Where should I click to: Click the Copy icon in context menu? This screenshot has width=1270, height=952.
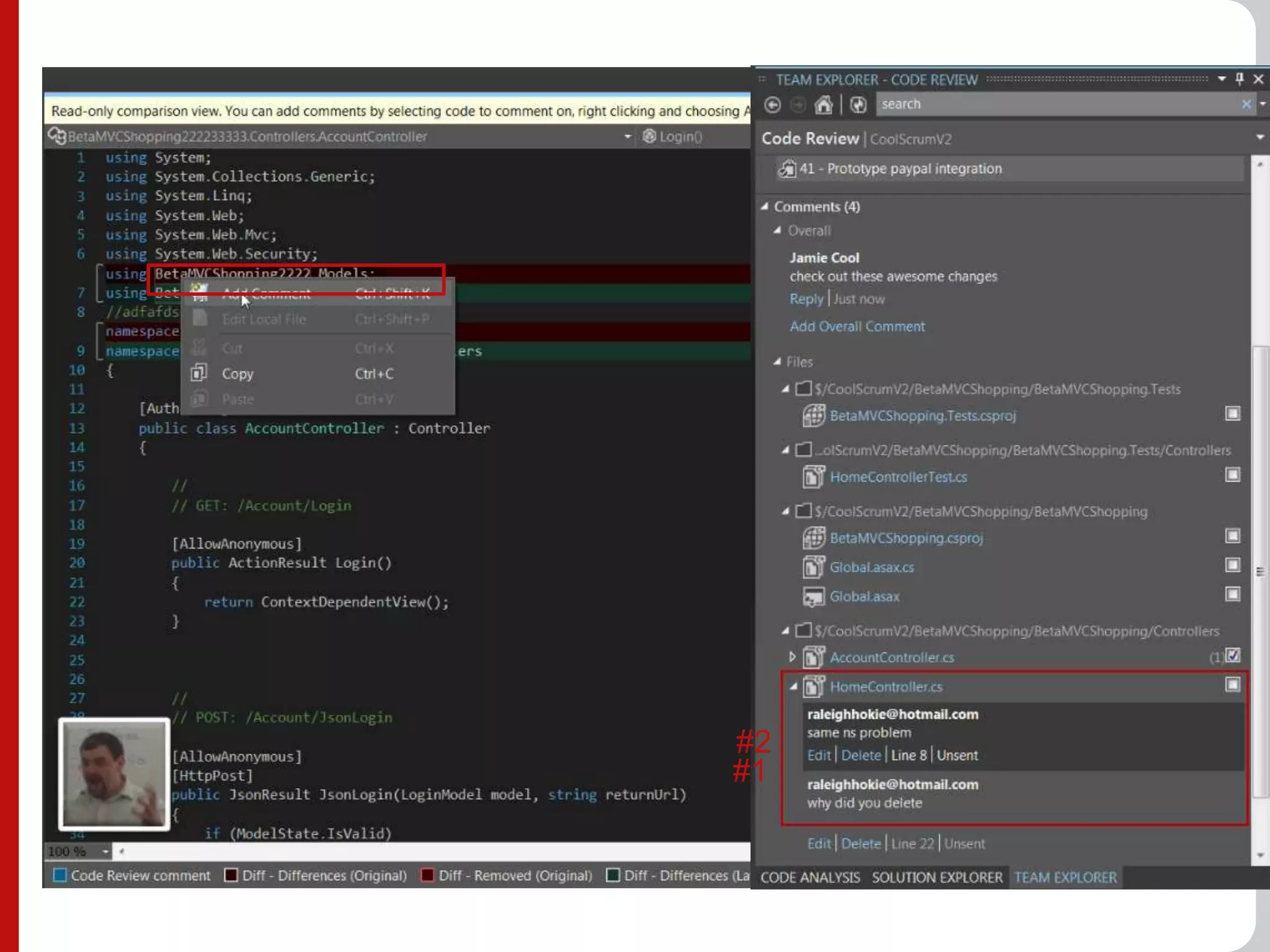point(199,373)
